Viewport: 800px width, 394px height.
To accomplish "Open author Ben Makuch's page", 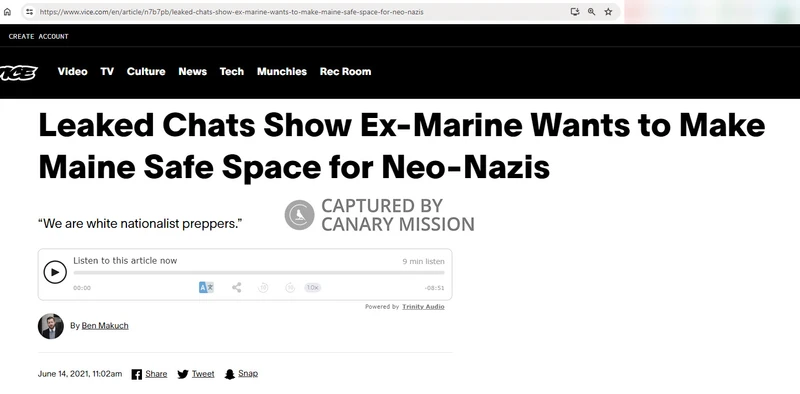I will [x=105, y=326].
